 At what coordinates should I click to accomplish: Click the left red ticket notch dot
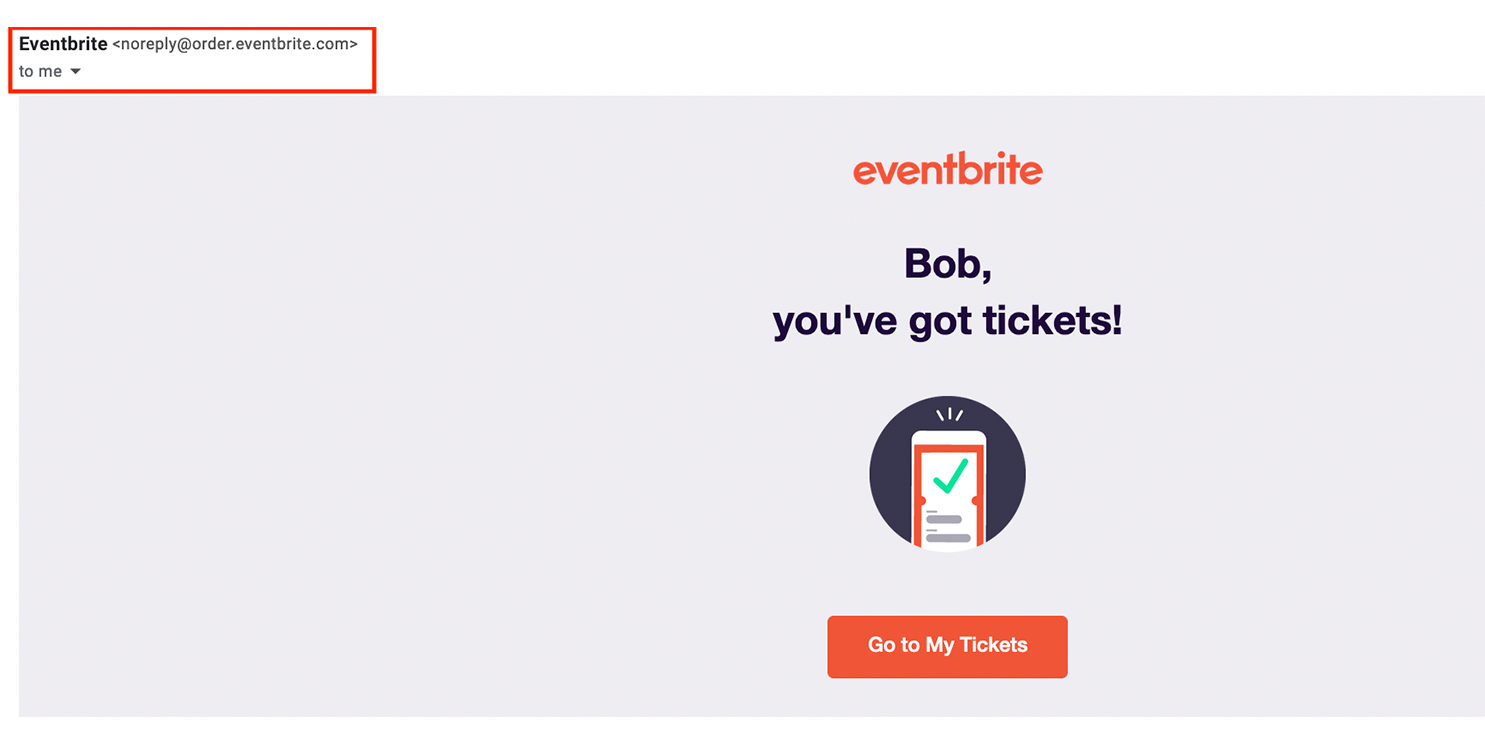(920, 499)
